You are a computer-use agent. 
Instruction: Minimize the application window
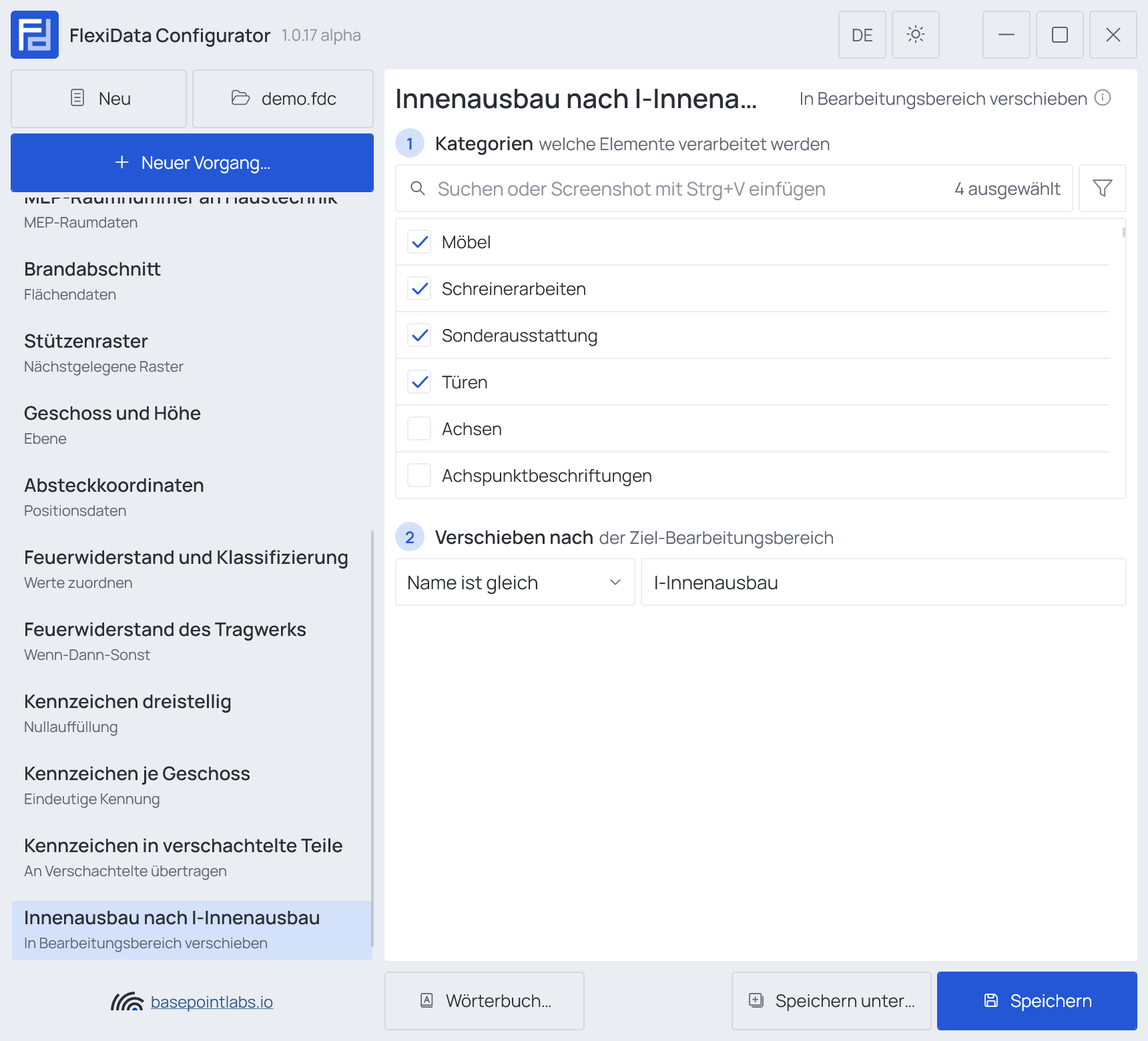pyautogui.click(x=1007, y=35)
